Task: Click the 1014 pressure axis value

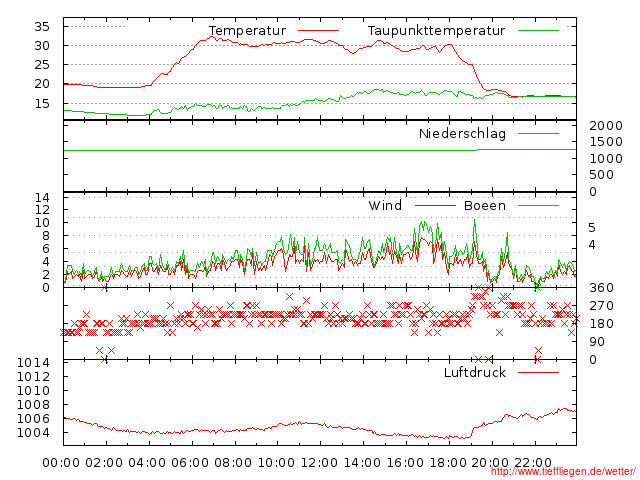Action: coord(33,362)
